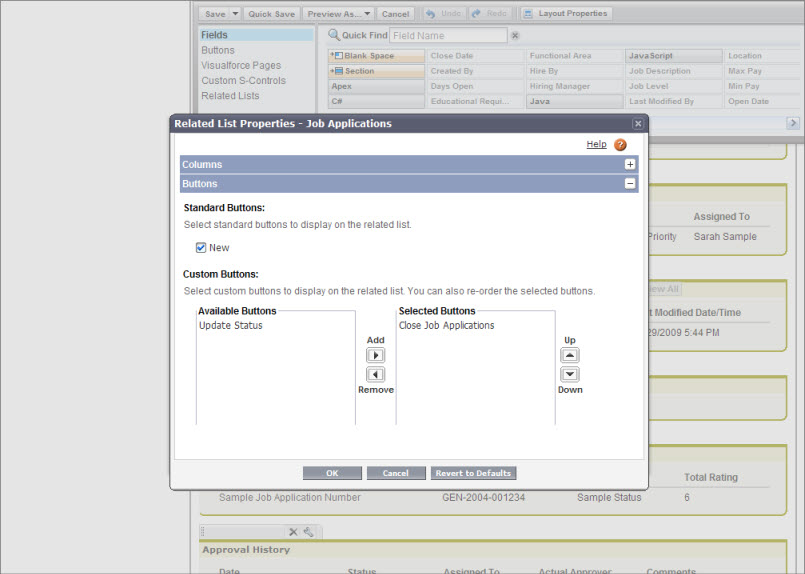
Task: Click the Close Date palette field
Action: click(475, 55)
